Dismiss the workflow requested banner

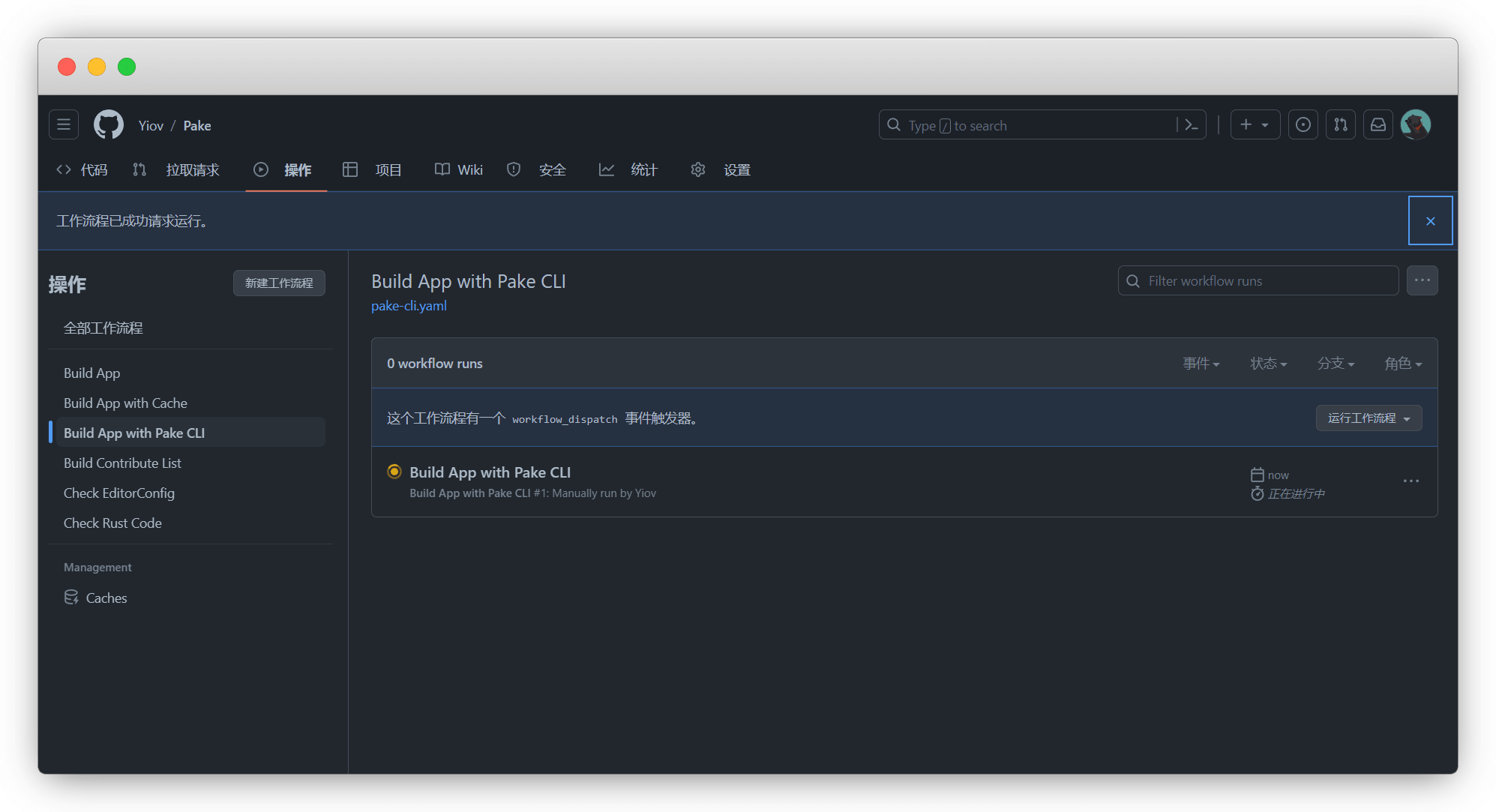pos(1430,220)
